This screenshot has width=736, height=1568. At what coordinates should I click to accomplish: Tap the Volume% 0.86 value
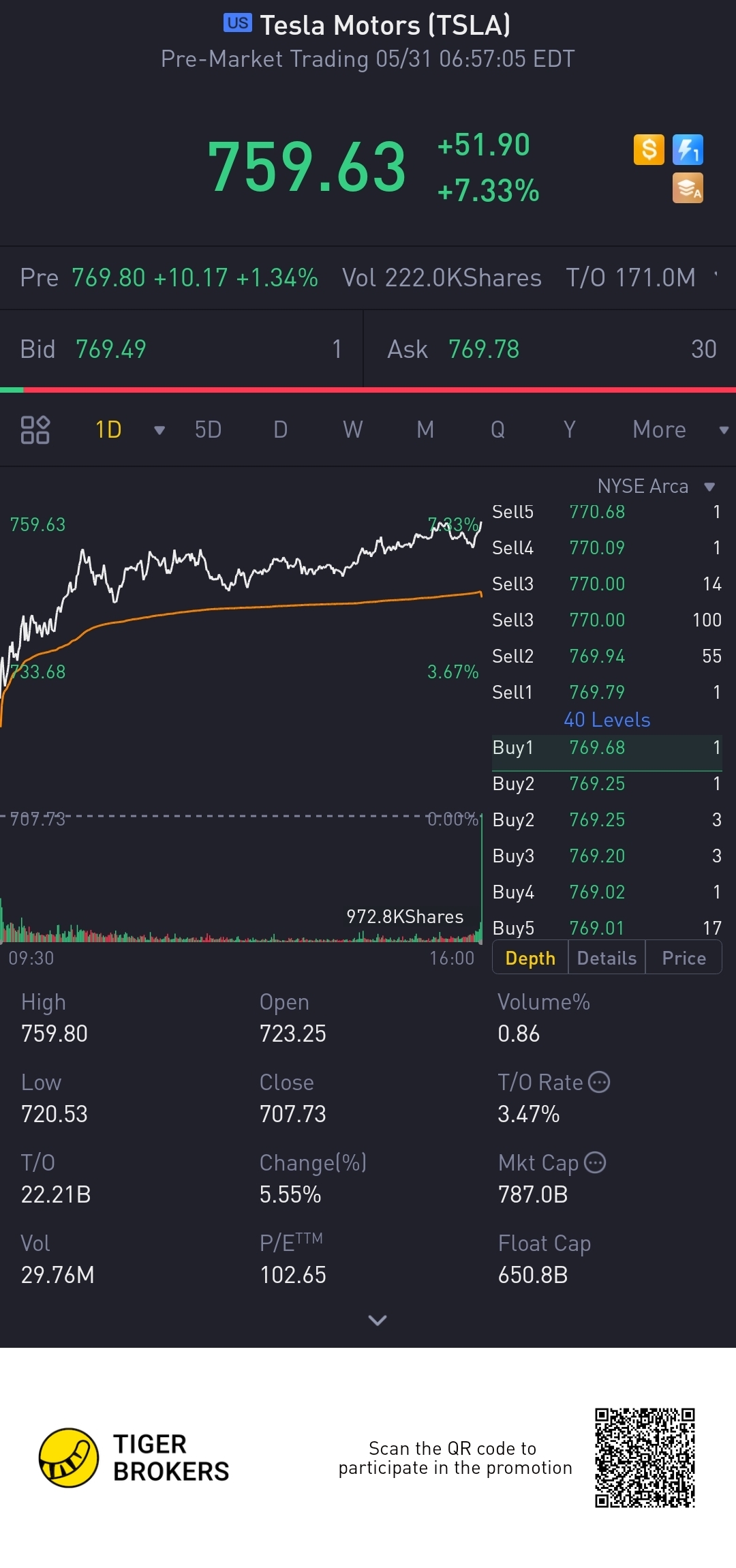click(519, 1034)
